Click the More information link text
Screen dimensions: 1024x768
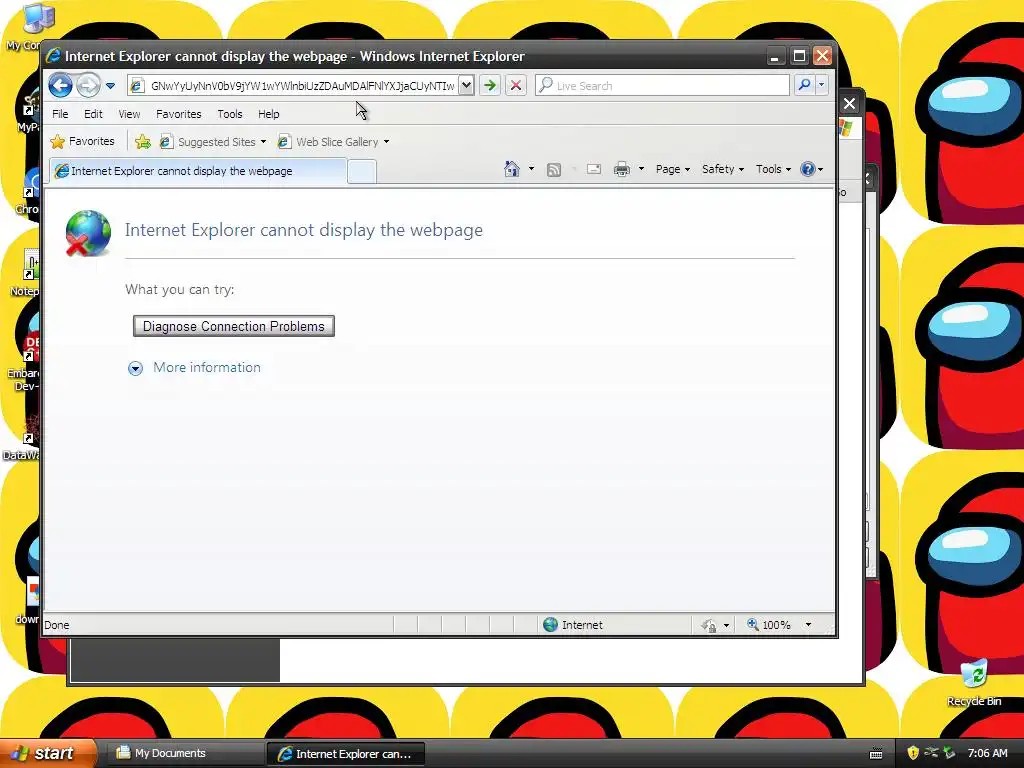(206, 368)
